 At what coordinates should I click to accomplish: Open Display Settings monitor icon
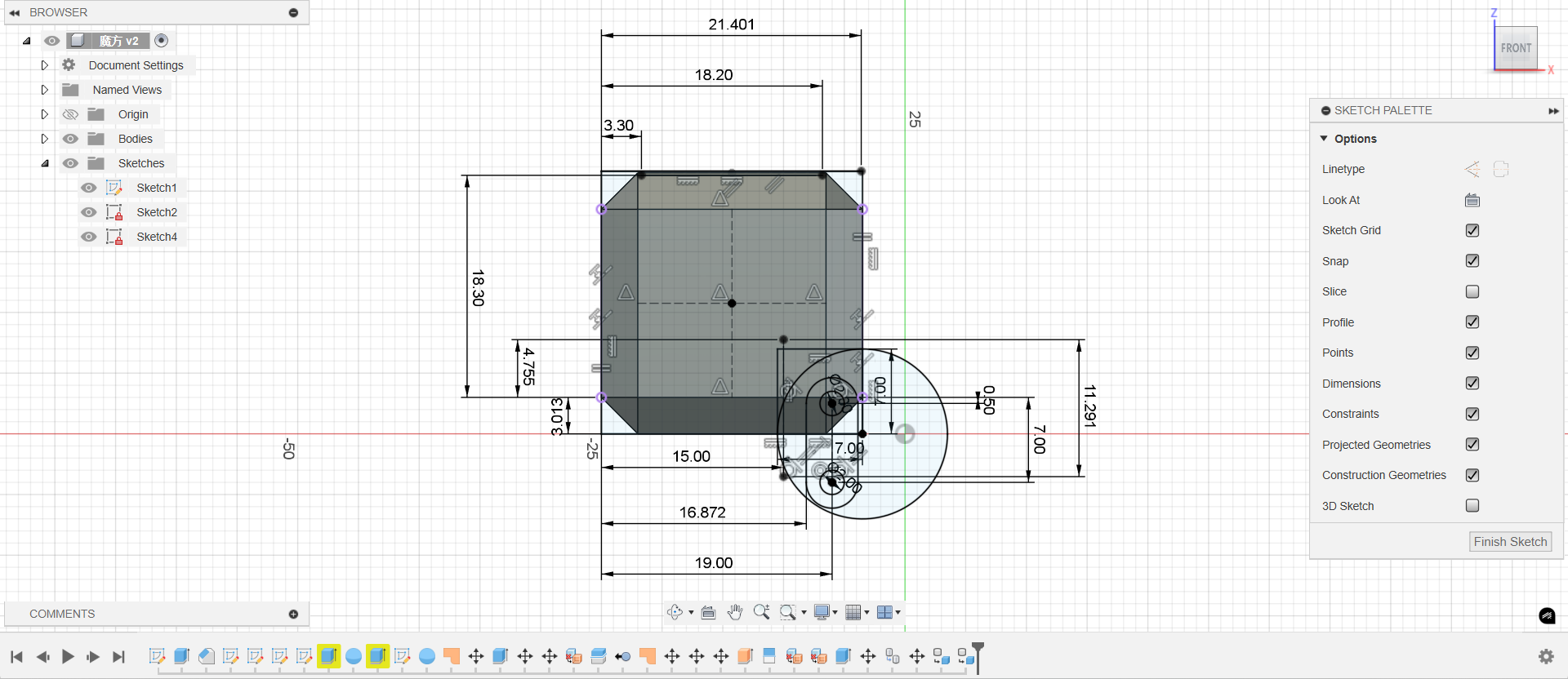click(822, 612)
